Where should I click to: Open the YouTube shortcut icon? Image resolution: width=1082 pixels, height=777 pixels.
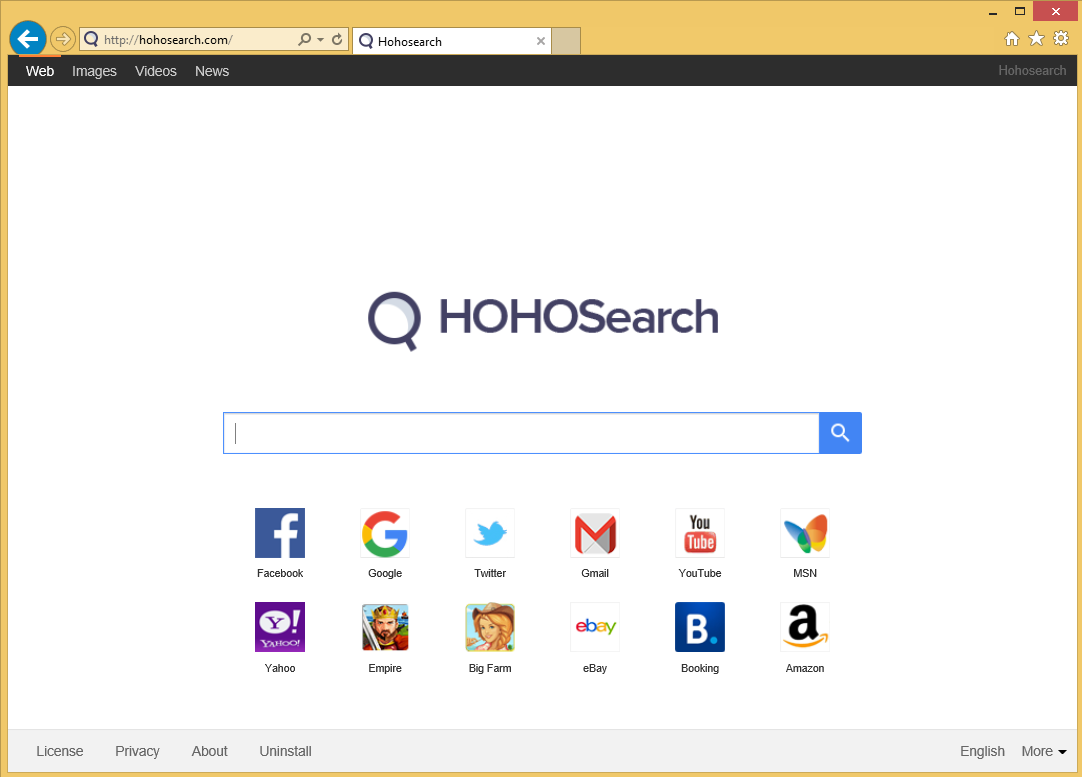pos(700,533)
